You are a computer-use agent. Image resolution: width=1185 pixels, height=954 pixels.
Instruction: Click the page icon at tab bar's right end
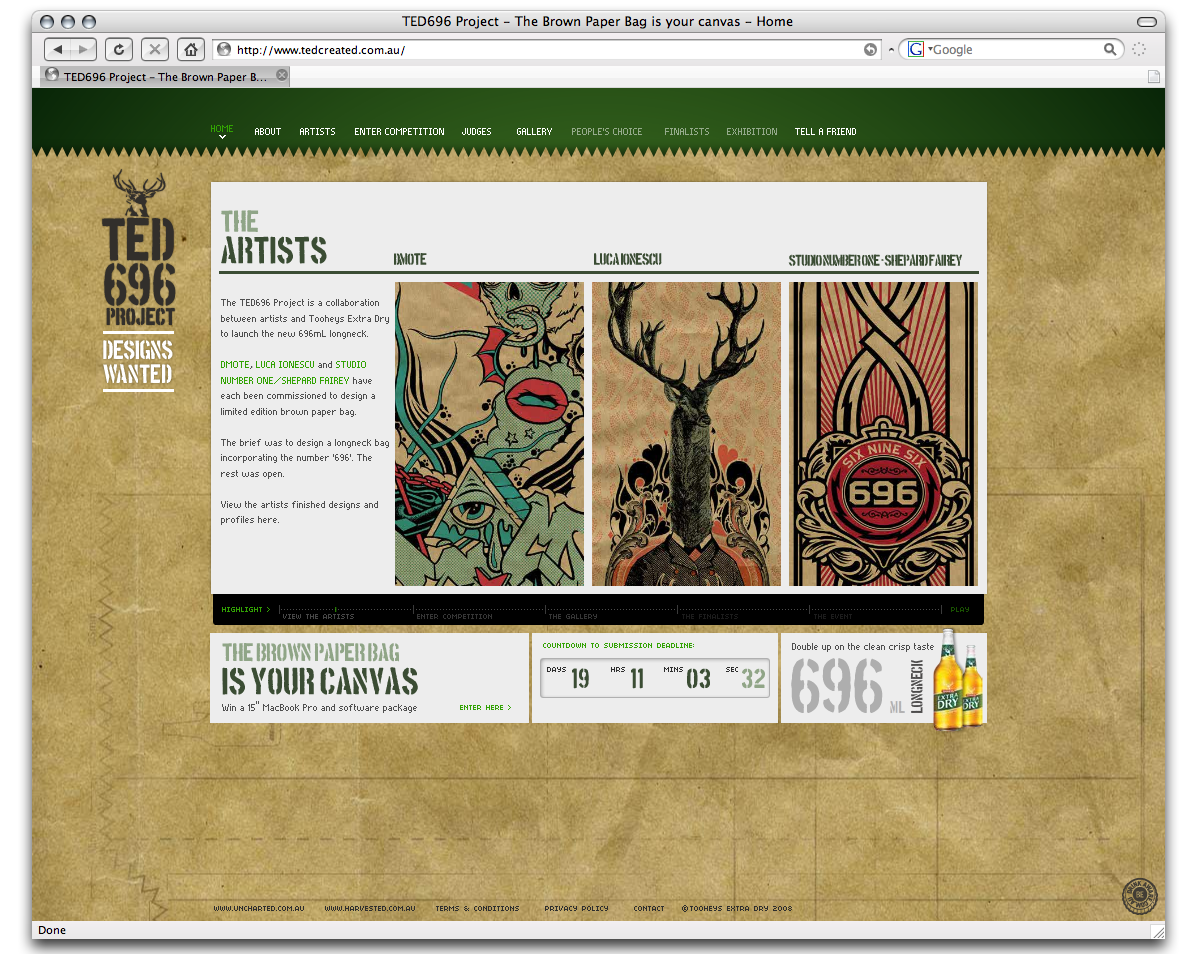point(1153,76)
